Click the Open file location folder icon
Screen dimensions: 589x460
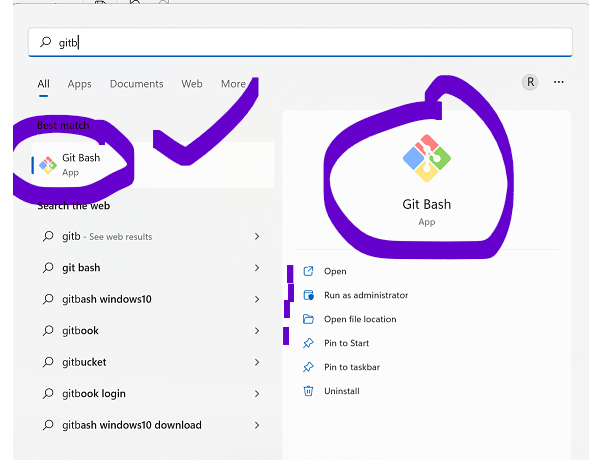(308, 319)
